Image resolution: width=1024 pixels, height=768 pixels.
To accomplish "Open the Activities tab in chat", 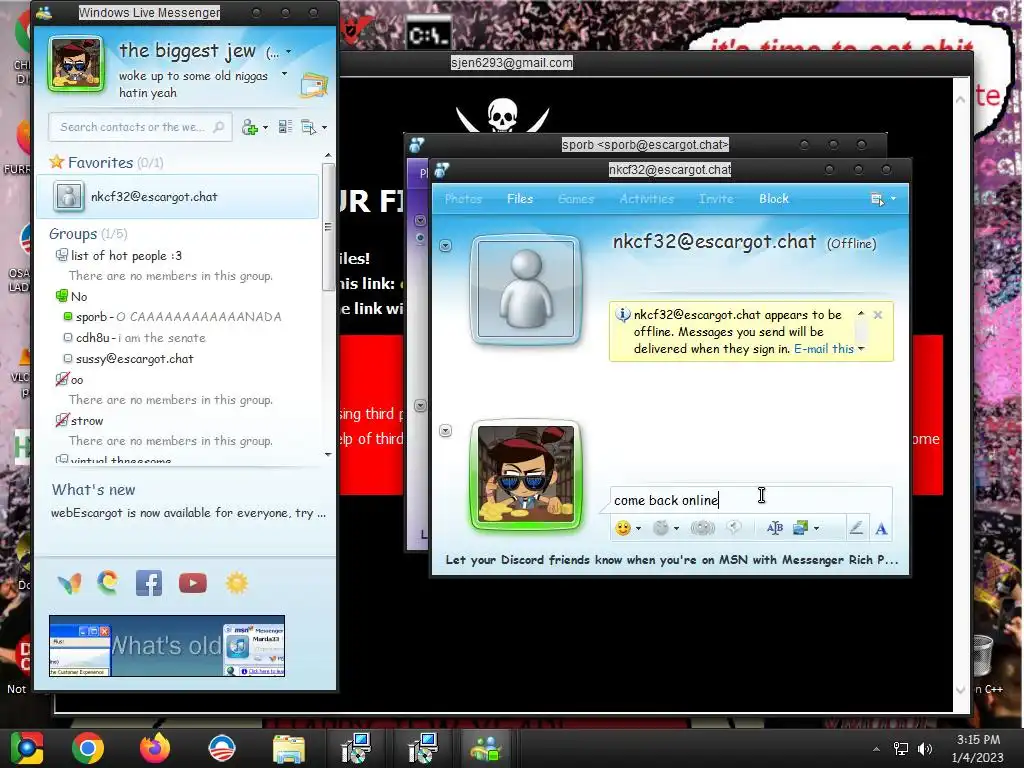I will point(647,199).
